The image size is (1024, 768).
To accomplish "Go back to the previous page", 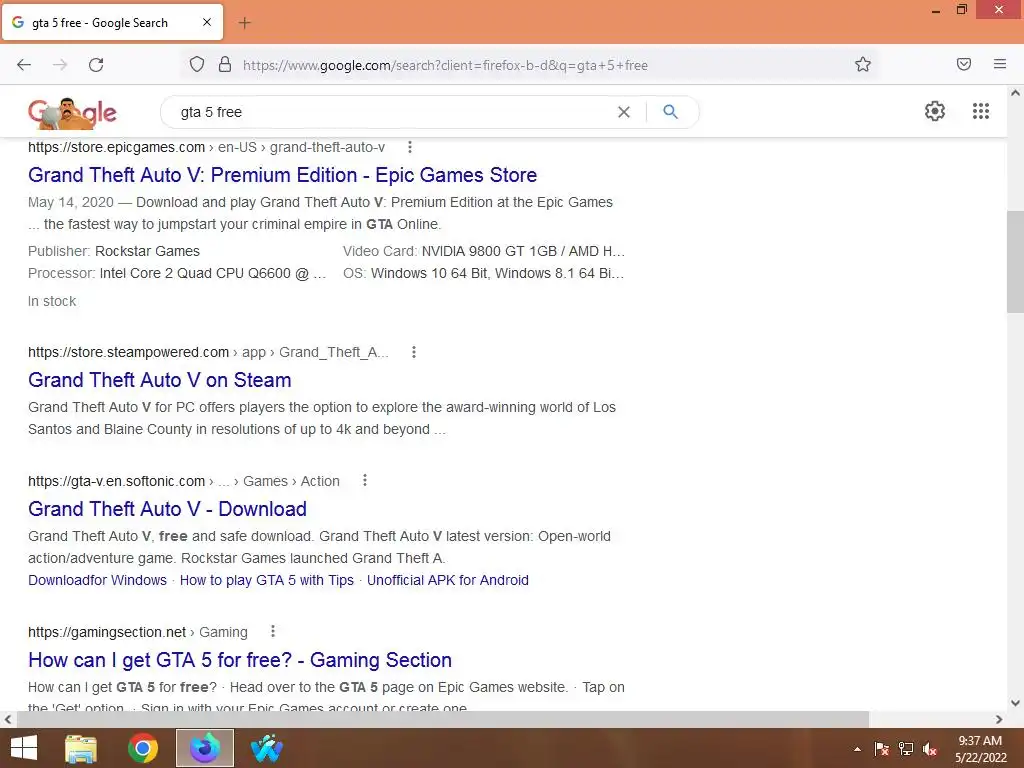I will [24, 65].
